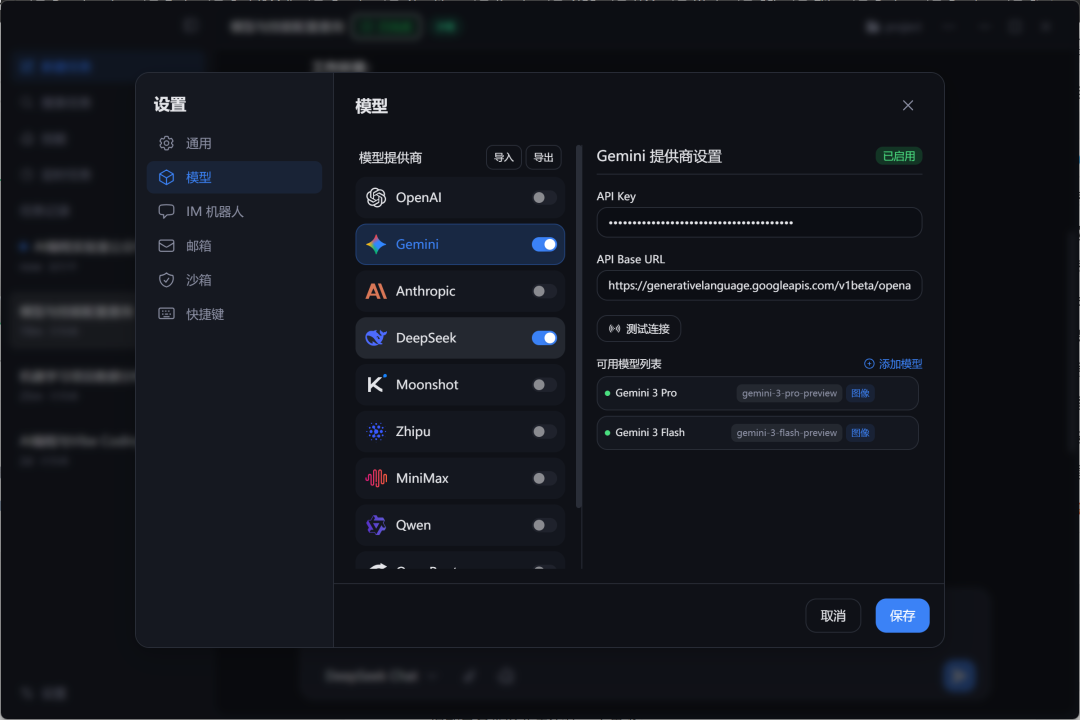The height and width of the screenshot is (720, 1080).
Task: Select the Qwen provider row name
Action: coord(413,525)
